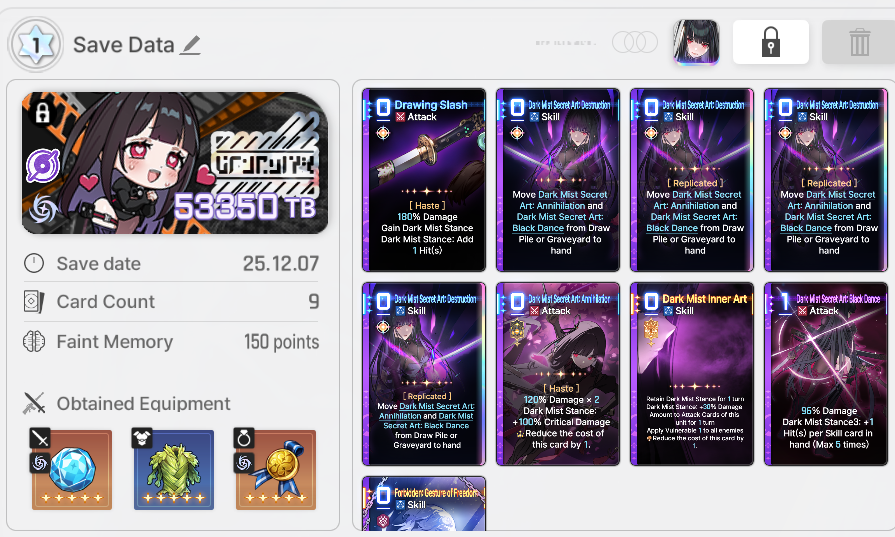
Task: Select the green leaf armor equipment
Action: click(174, 470)
